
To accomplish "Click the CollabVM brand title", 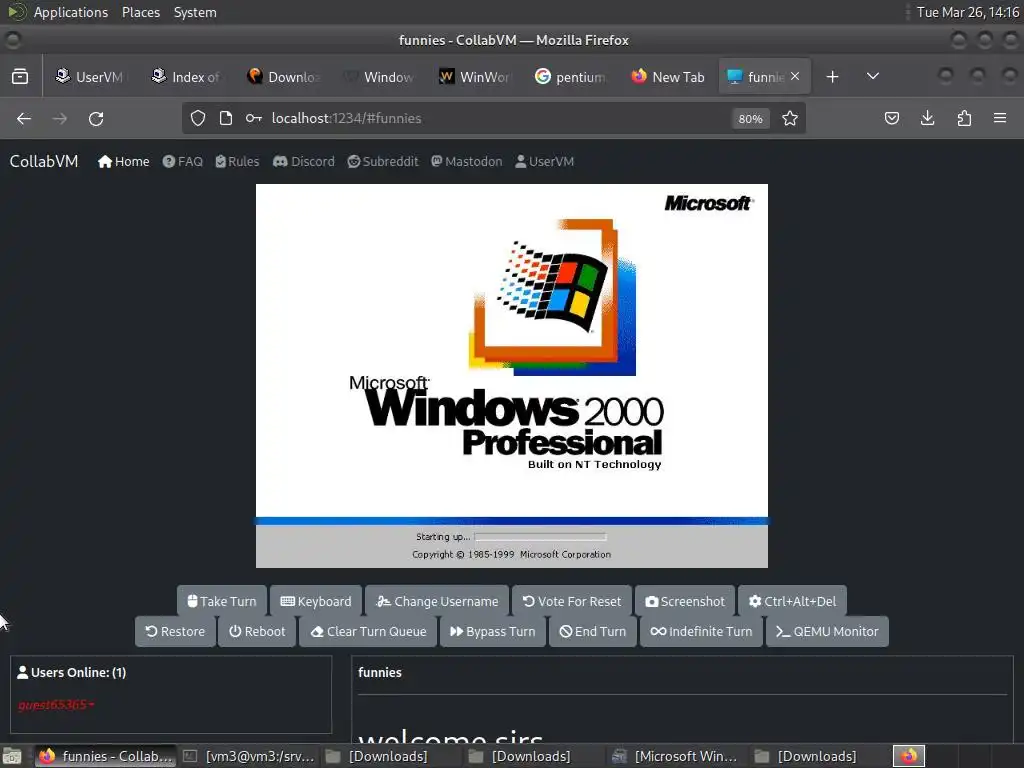I will tap(44, 161).
